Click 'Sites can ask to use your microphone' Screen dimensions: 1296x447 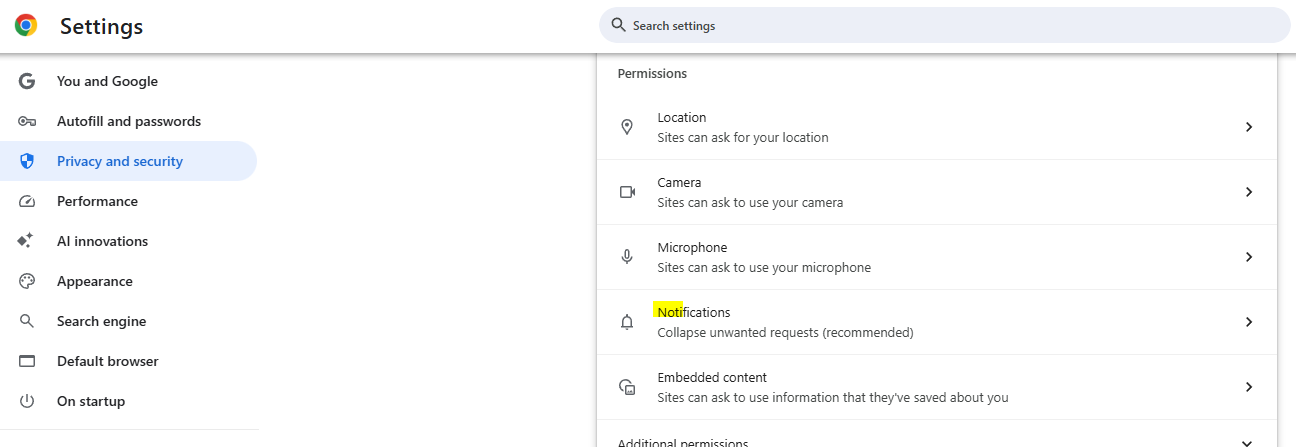click(x=764, y=267)
